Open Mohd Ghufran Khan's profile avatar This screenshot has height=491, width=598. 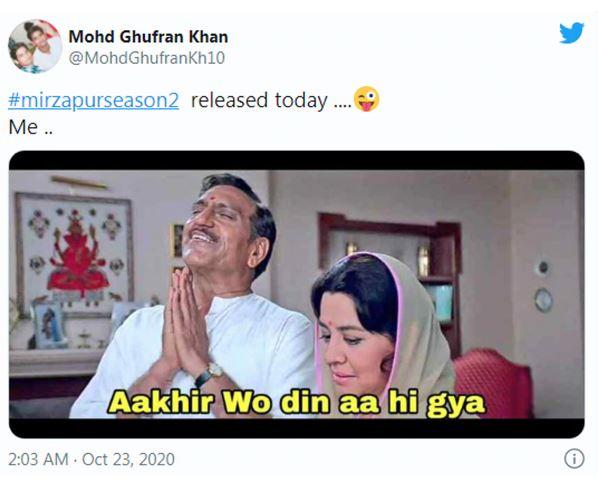click(35, 46)
